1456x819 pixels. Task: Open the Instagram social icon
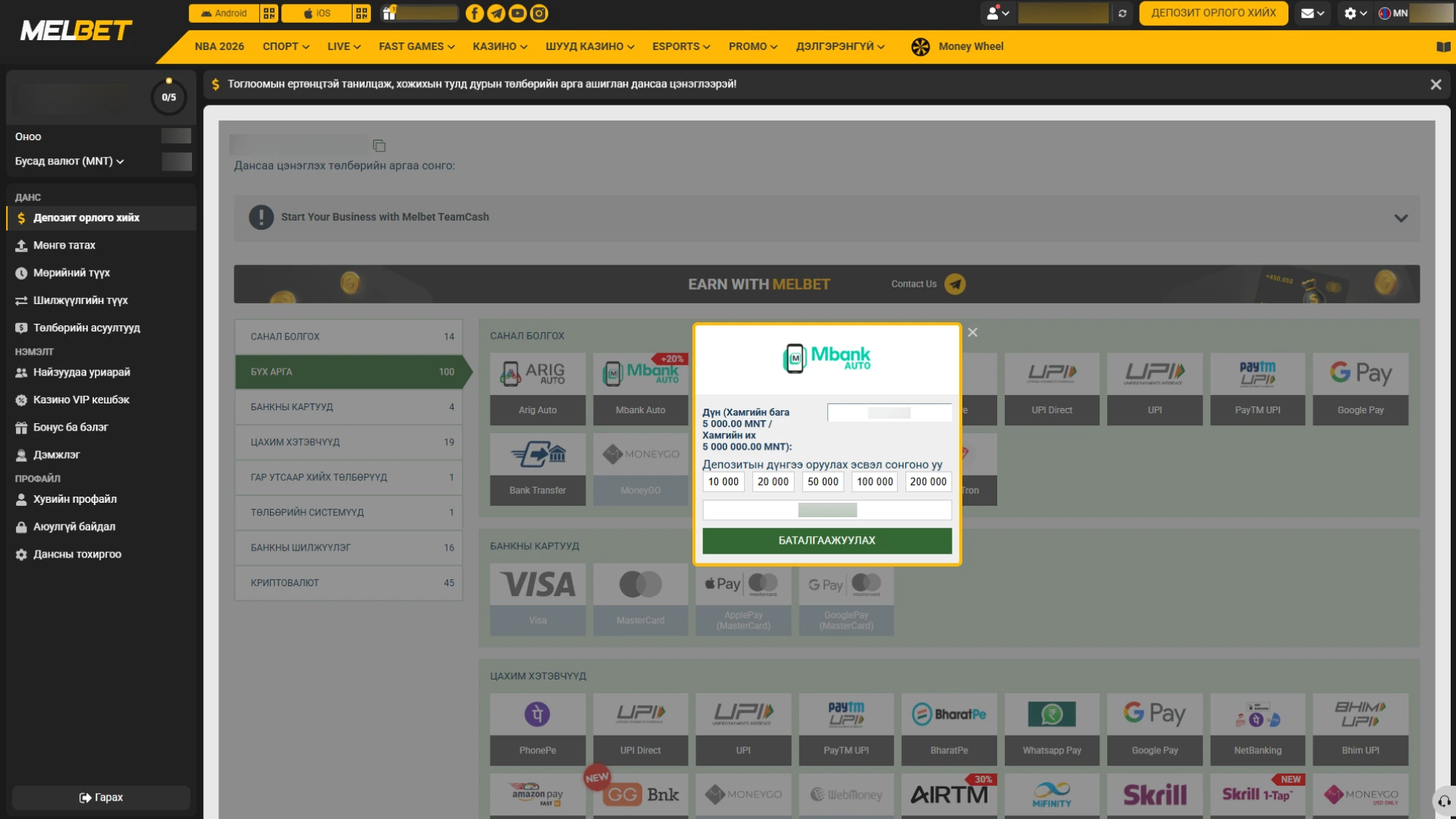[x=538, y=13]
